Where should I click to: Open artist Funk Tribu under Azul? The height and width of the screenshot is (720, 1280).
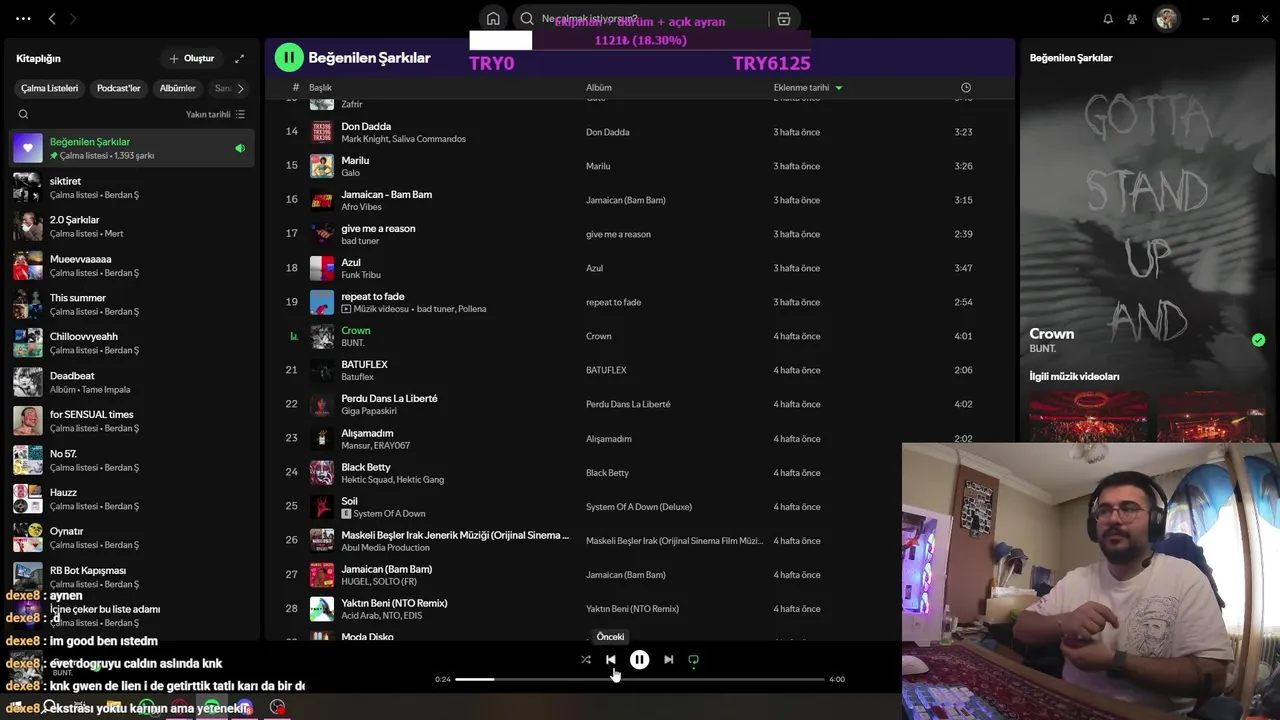point(360,275)
